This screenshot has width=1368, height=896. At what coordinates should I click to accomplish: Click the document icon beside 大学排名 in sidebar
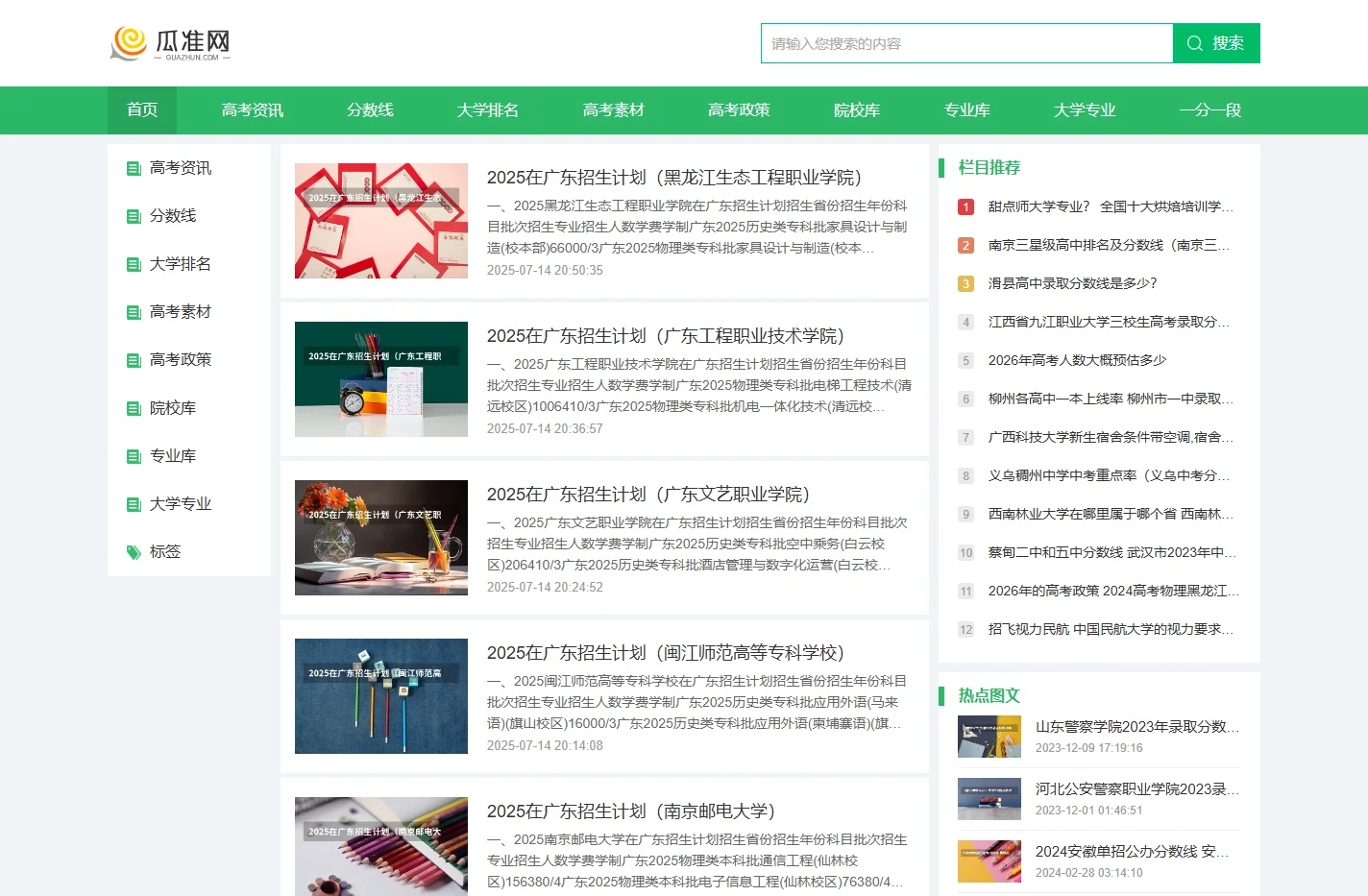click(134, 264)
